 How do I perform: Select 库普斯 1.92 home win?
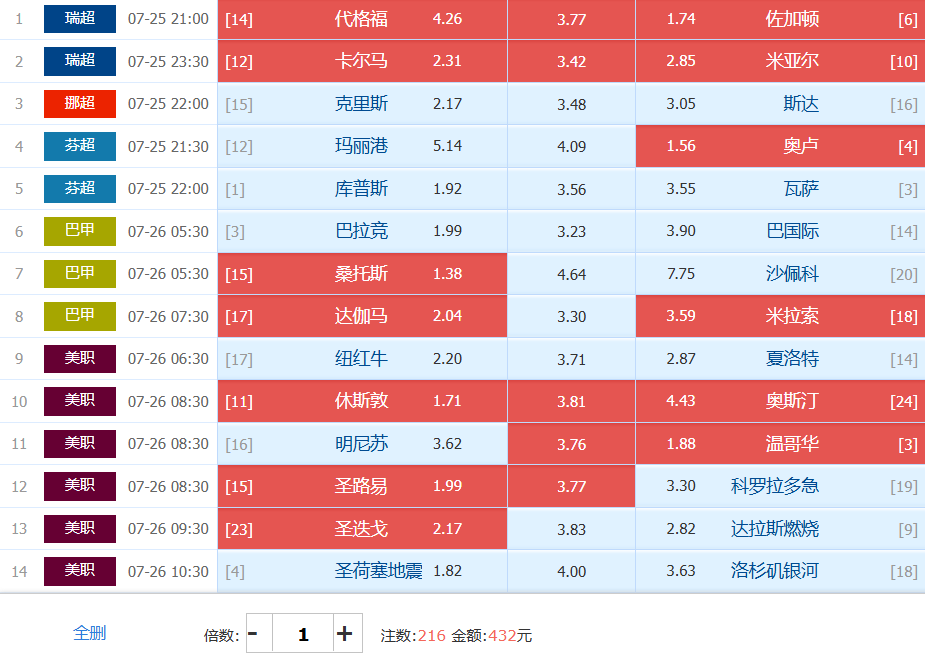tap(362, 189)
